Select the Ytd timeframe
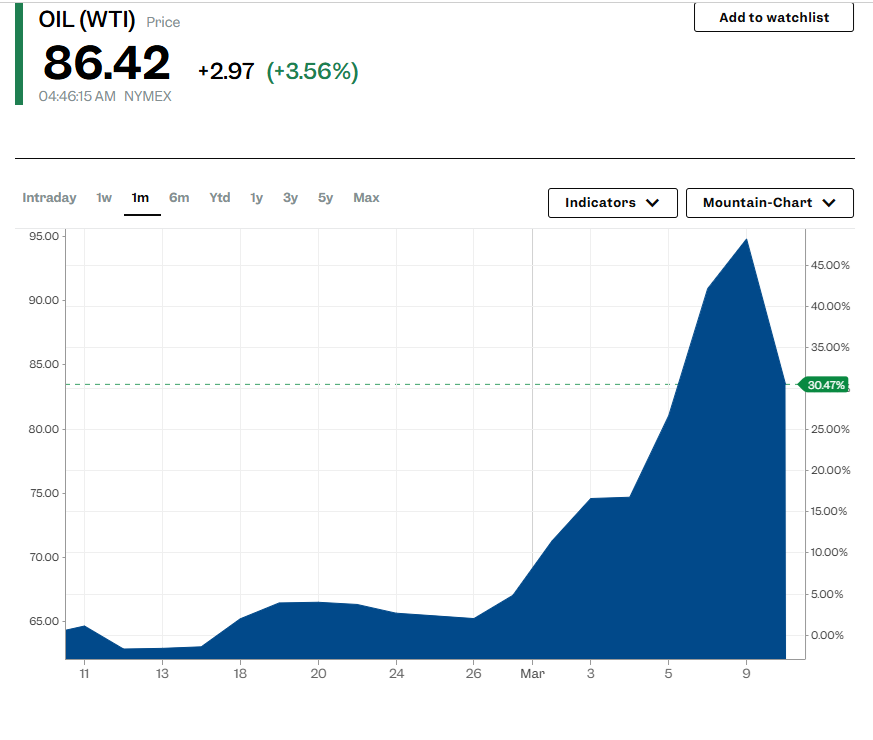Screen dimensions: 873x740 pyautogui.click(x=219, y=197)
